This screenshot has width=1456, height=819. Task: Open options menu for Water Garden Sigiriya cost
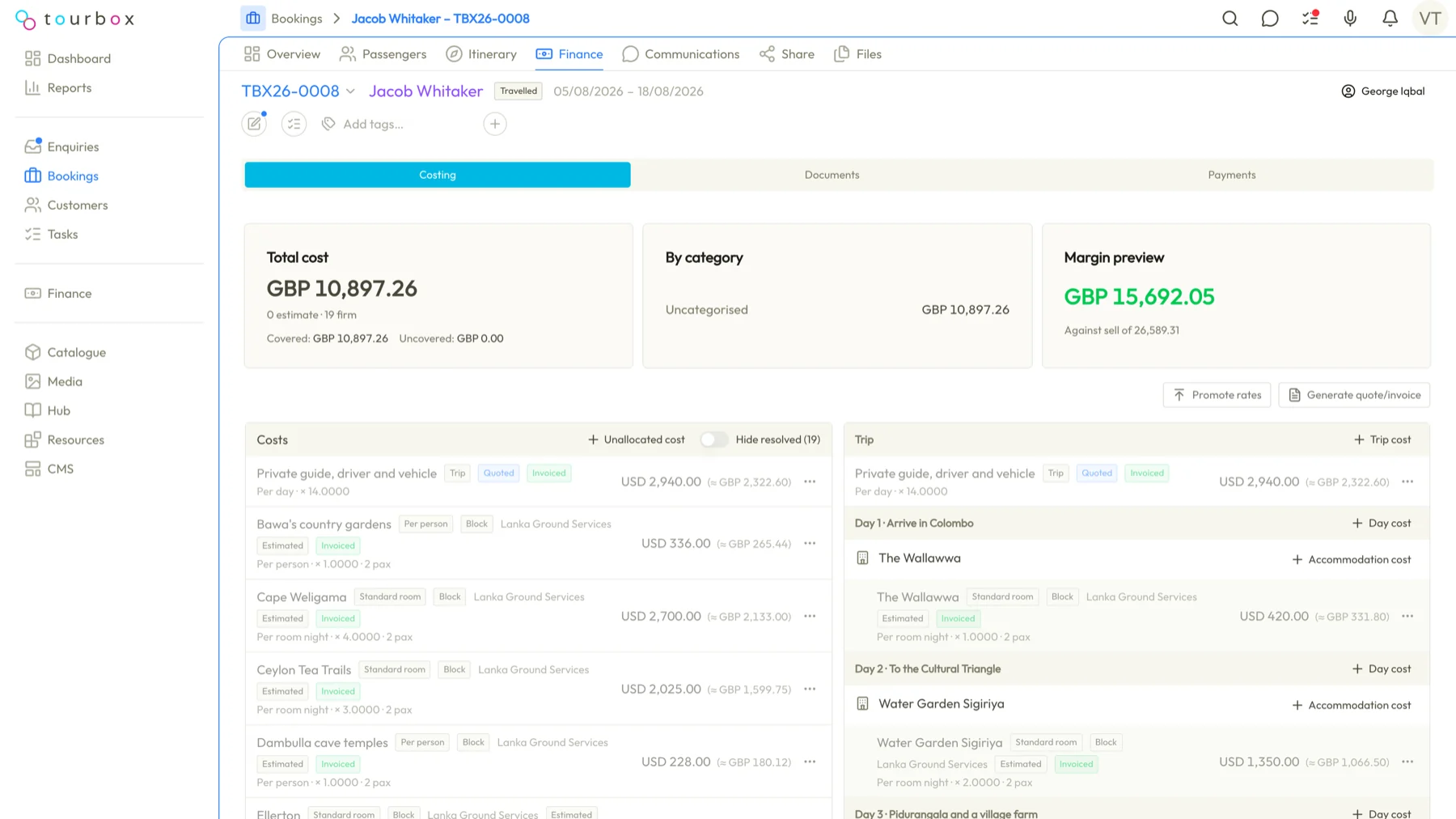(1407, 762)
